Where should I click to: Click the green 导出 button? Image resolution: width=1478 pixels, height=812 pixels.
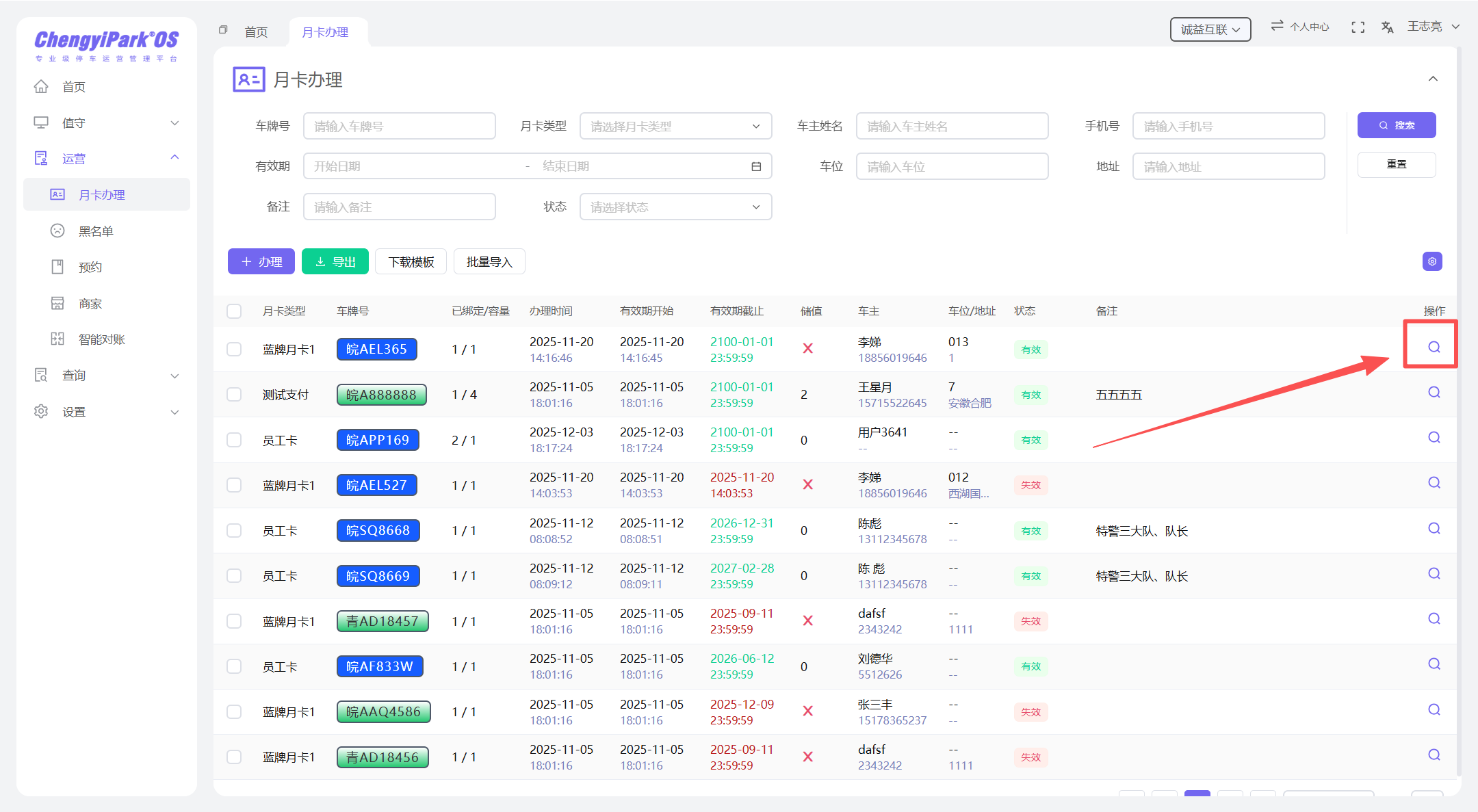tap(335, 262)
